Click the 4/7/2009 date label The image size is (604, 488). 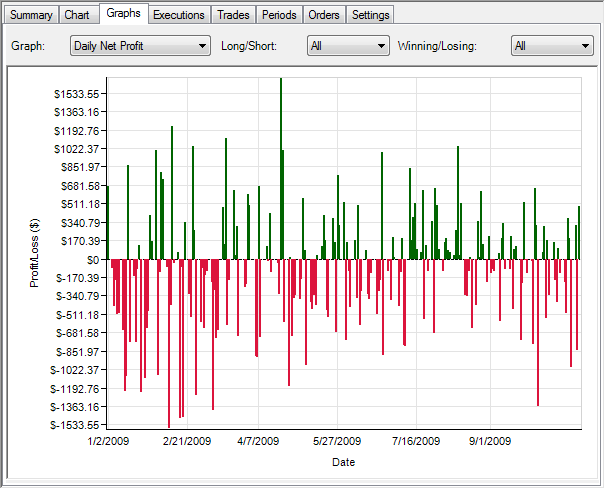pos(258,441)
